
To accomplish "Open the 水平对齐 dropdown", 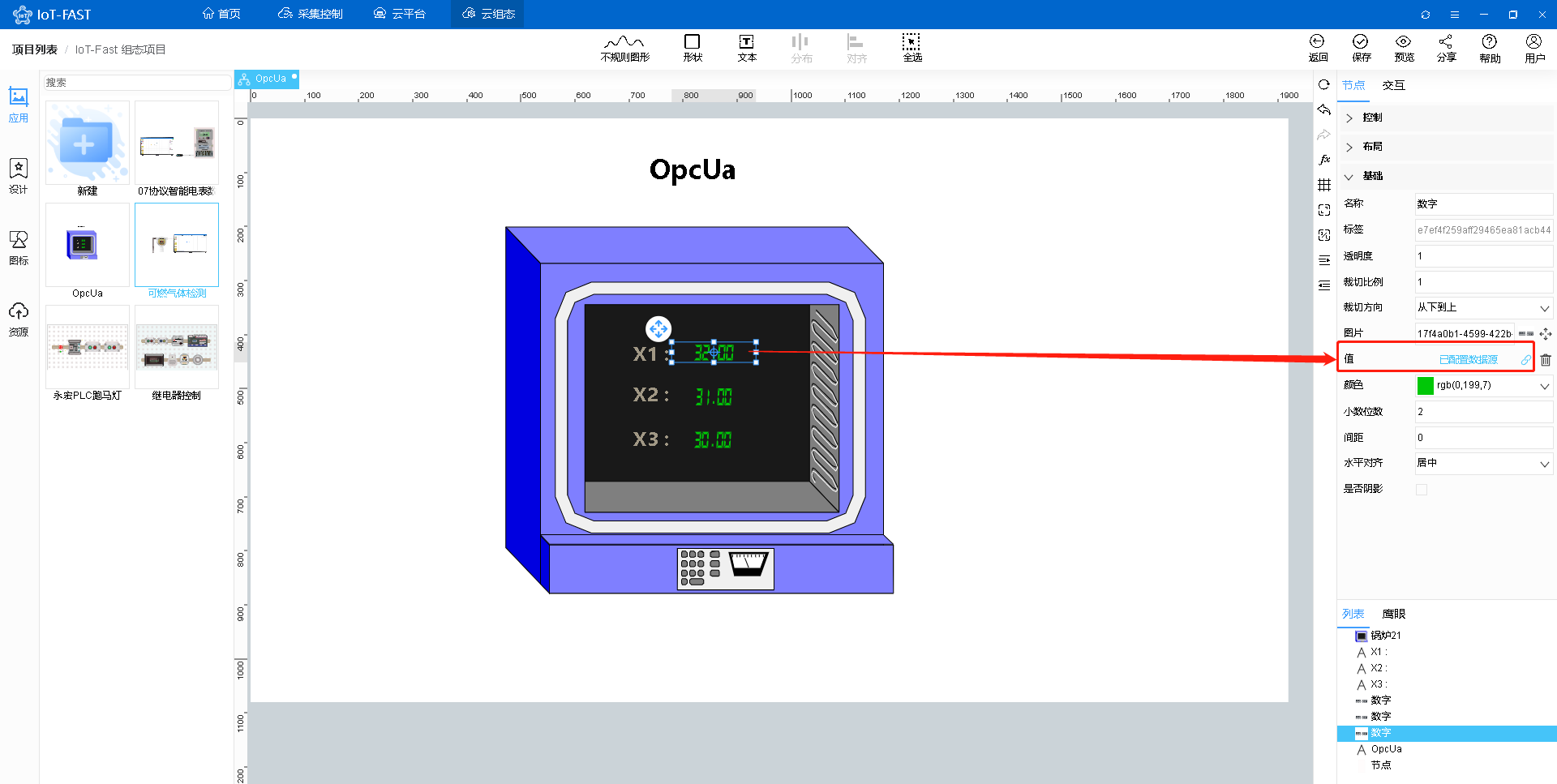I will tap(1484, 464).
